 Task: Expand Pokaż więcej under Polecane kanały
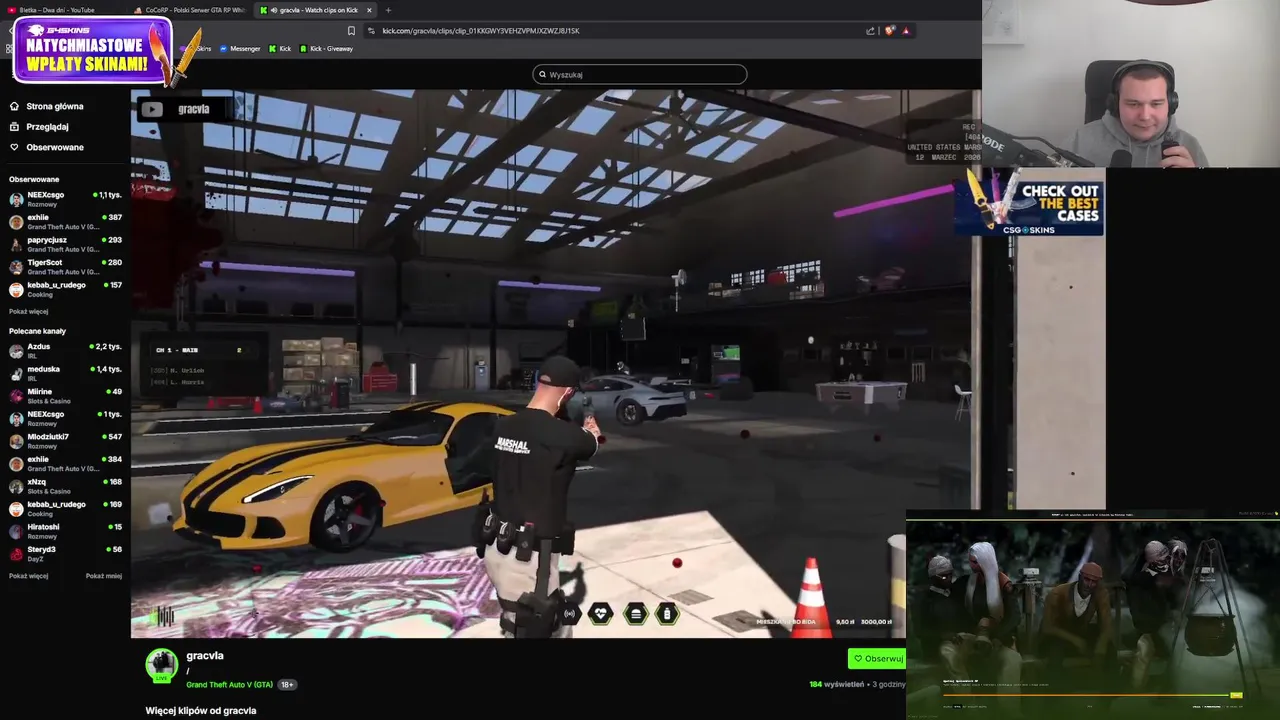28,576
